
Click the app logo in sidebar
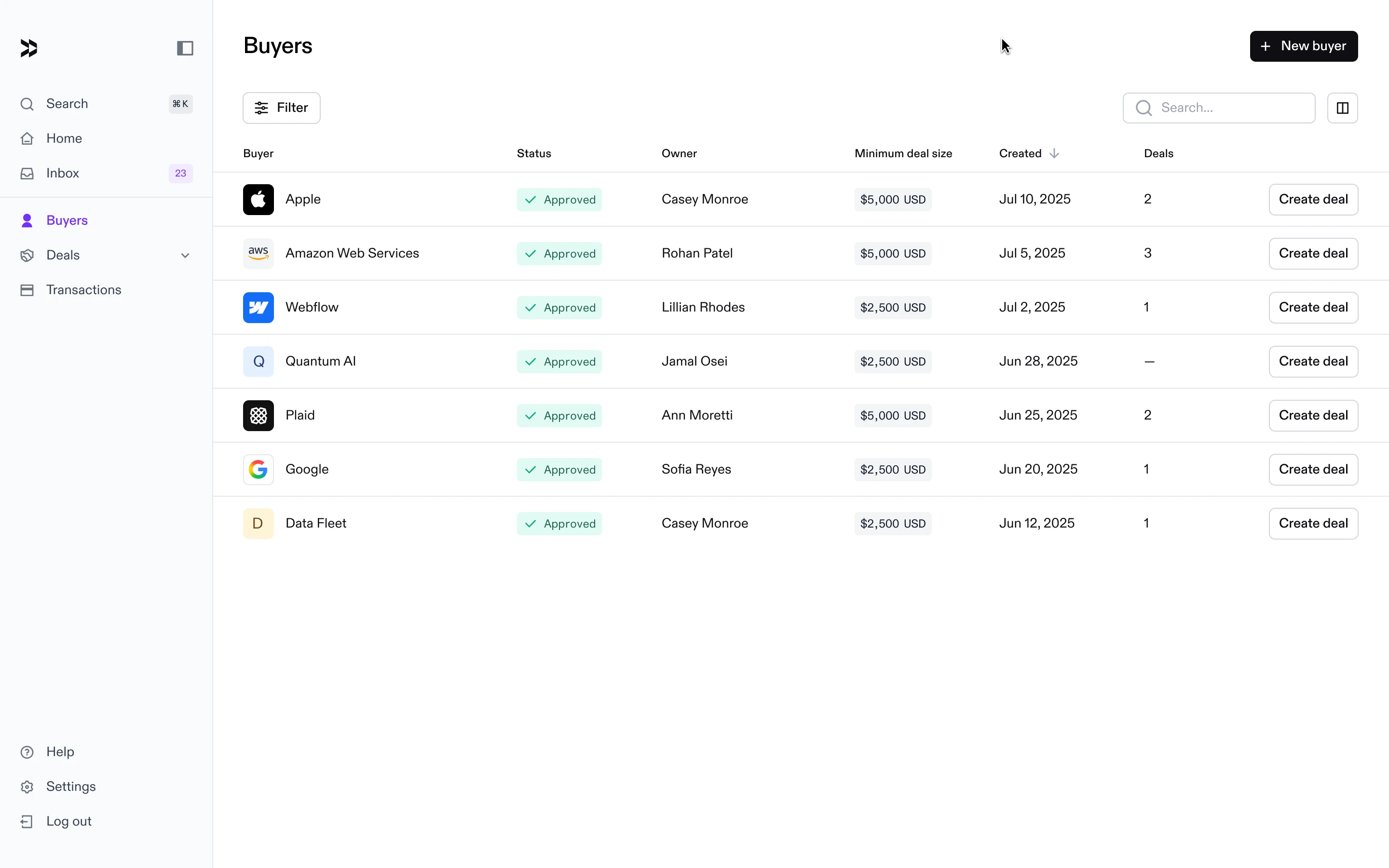pos(29,48)
